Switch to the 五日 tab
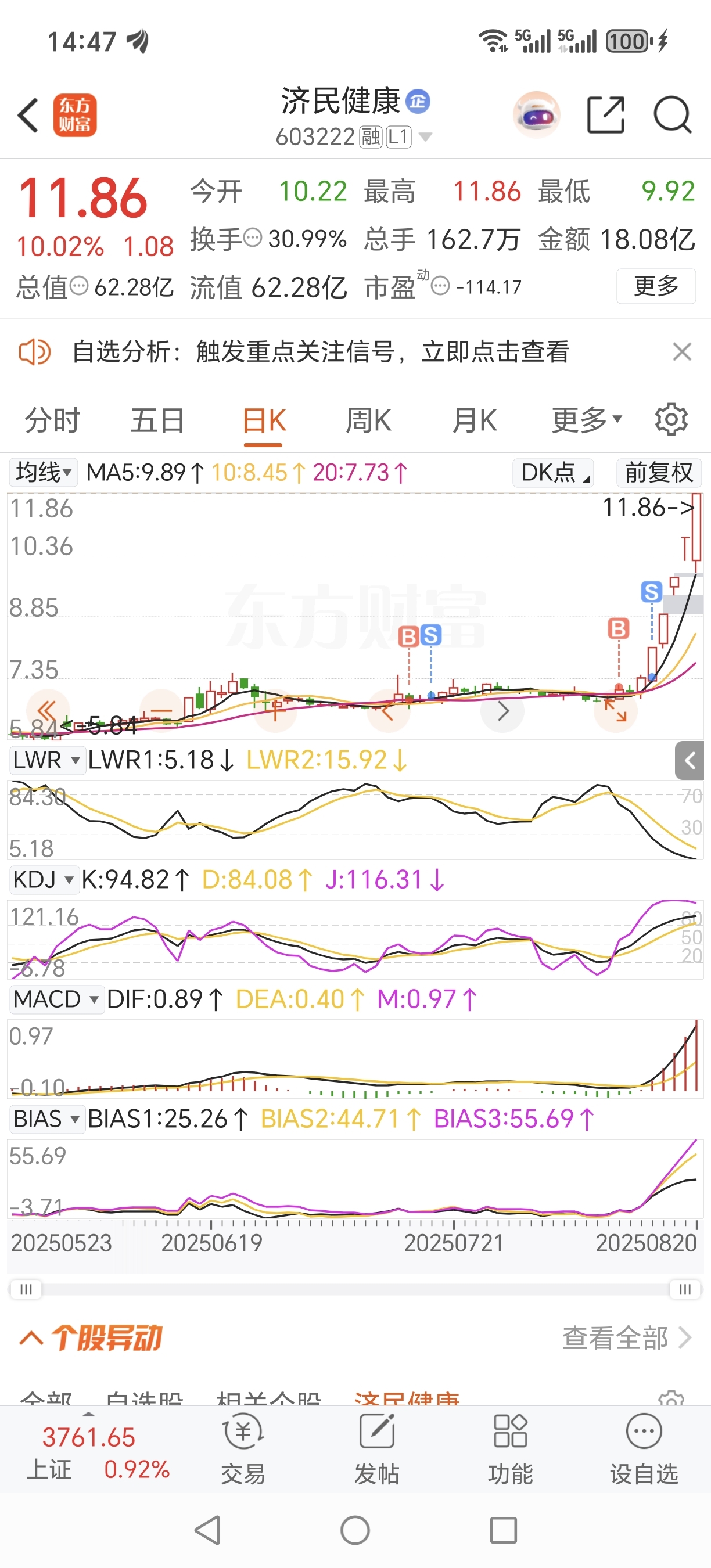The height and width of the screenshot is (1568, 711). [157, 420]
